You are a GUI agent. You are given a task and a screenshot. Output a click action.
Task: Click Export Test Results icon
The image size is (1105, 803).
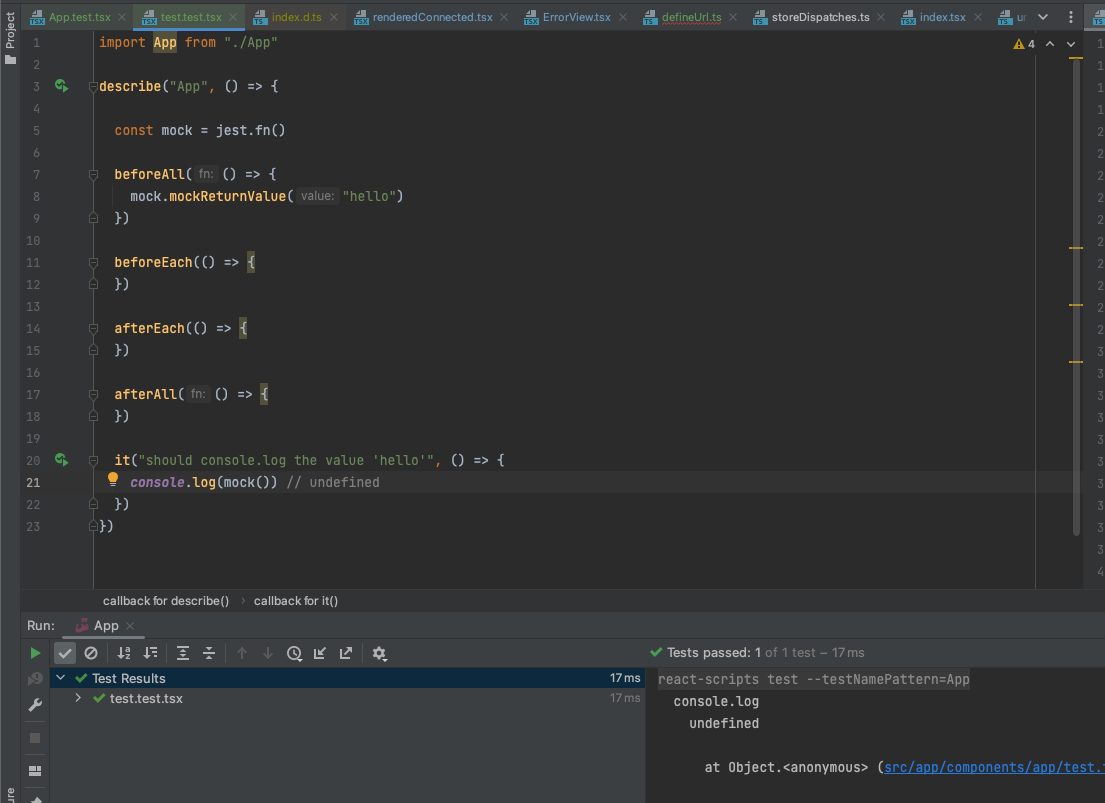[346, 653]
